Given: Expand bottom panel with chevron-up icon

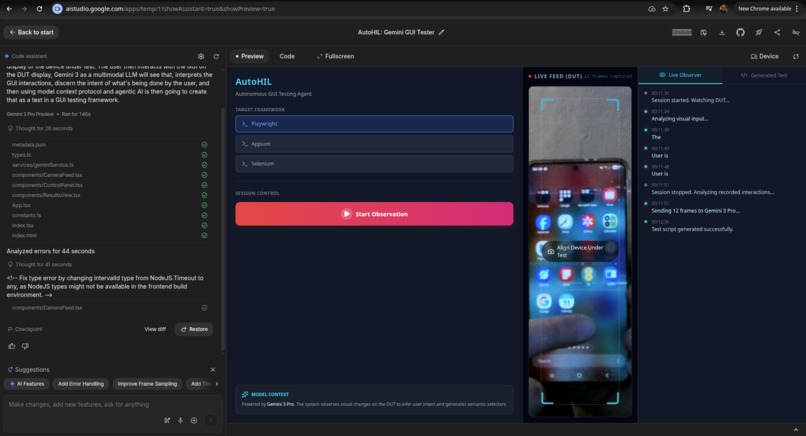Looking at the screenshot, I should [x=796, y=430].
